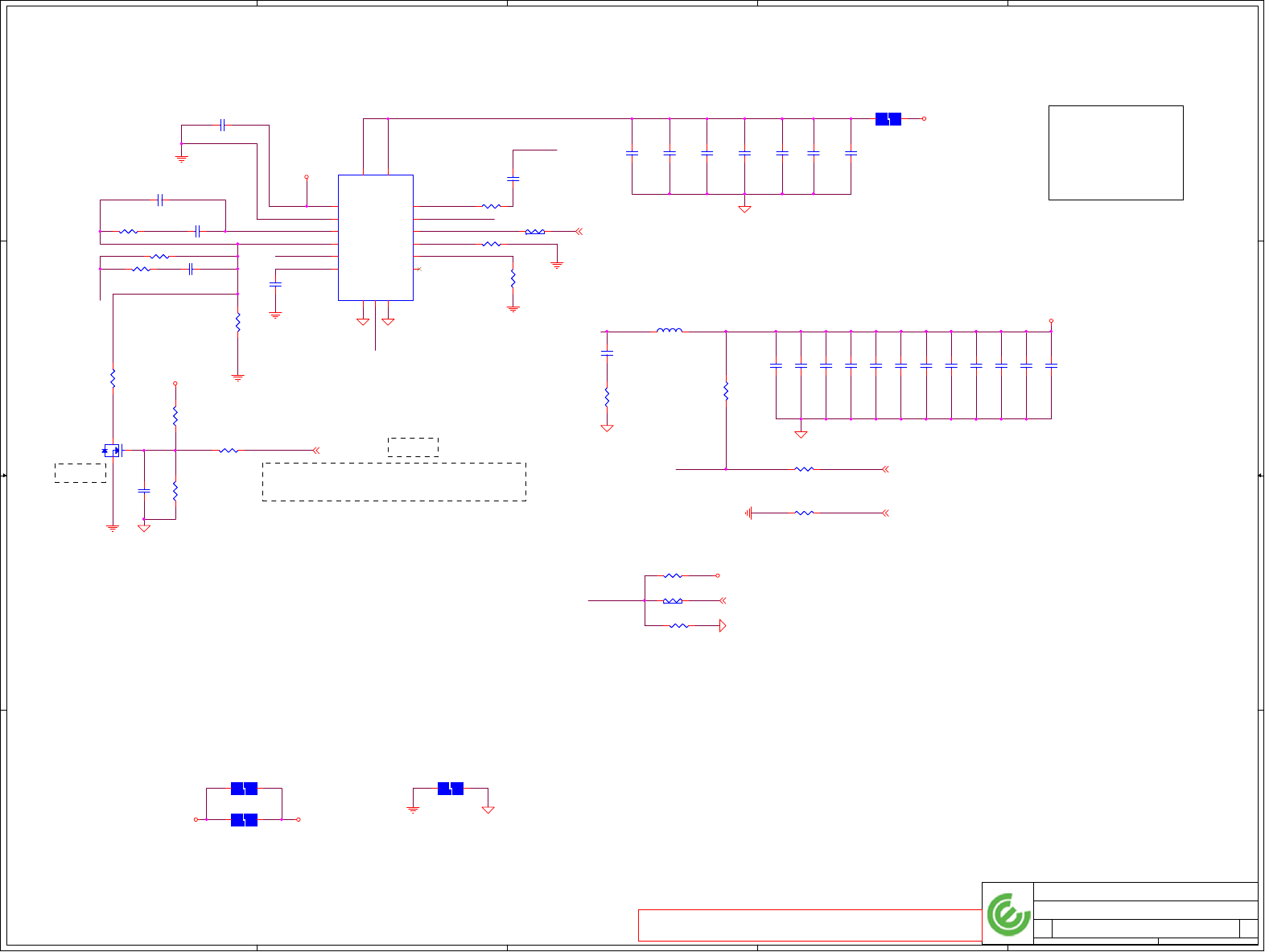Select the boxed resistor in three-resistor branch
The width and height of the screenshot is (1265, 952).
673,601
